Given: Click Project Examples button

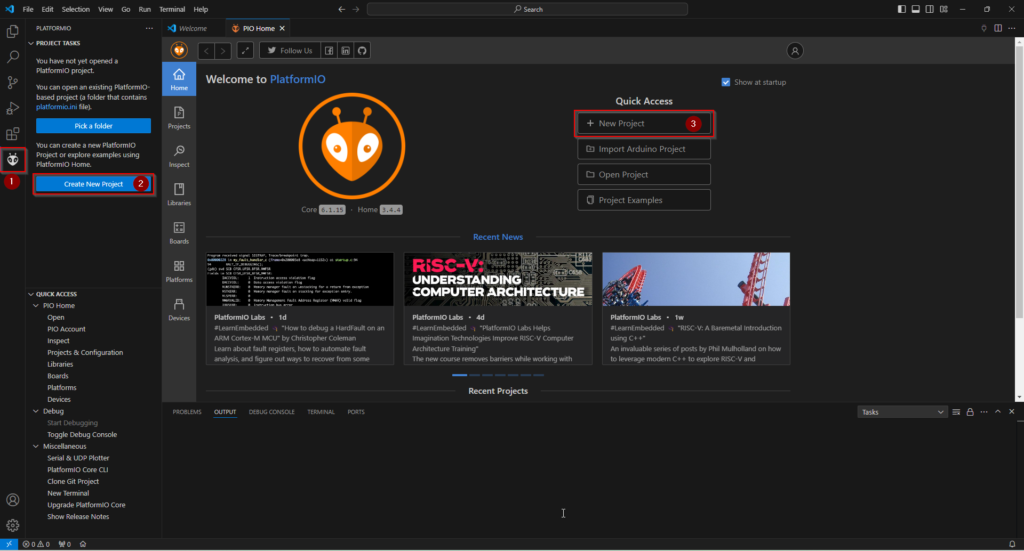Looking at the screenshot, I should point(644,200).
